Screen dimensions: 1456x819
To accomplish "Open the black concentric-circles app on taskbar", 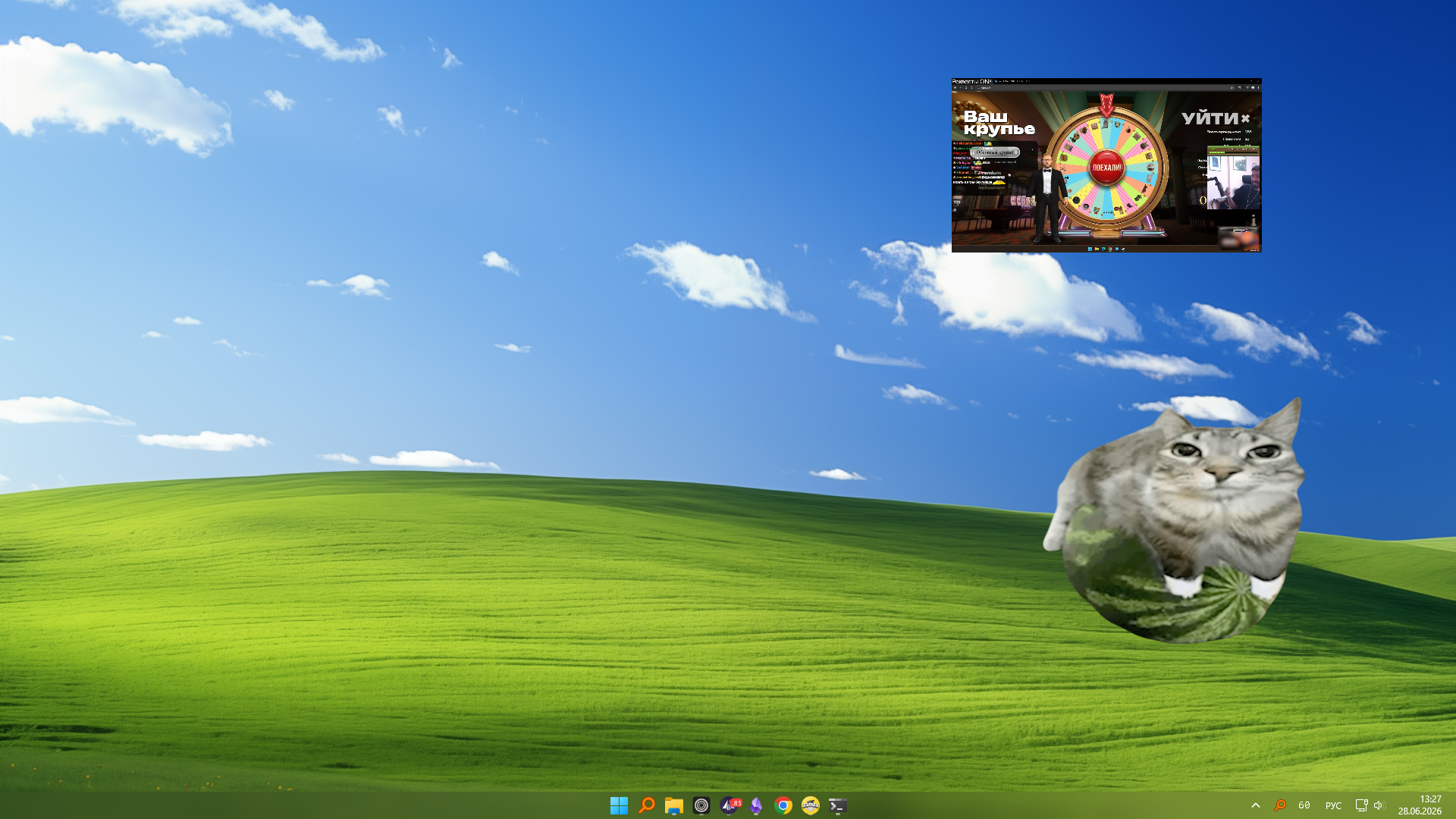I will pyautogui.click(x=701, y=805).
